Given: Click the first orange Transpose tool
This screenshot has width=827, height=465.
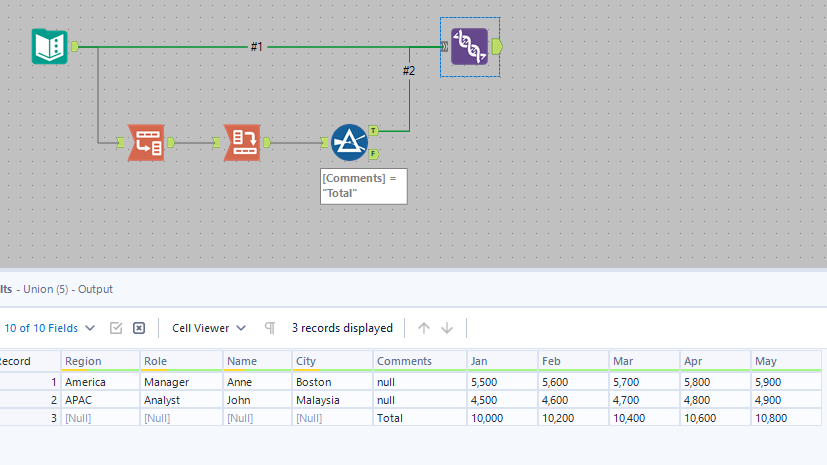Looking at the screenshot, I should pos(146,142).
